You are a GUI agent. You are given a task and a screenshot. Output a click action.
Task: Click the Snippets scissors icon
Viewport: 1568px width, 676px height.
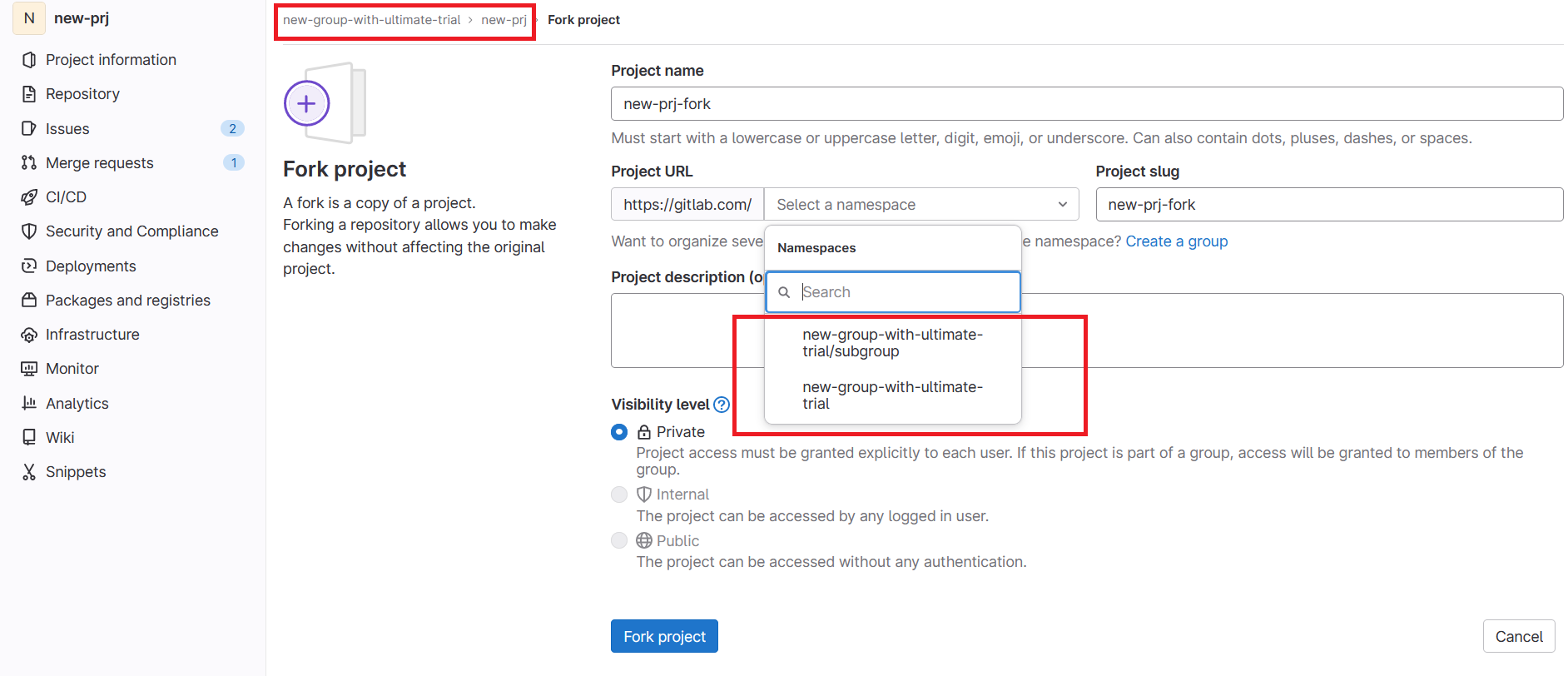tap(29, 472)
